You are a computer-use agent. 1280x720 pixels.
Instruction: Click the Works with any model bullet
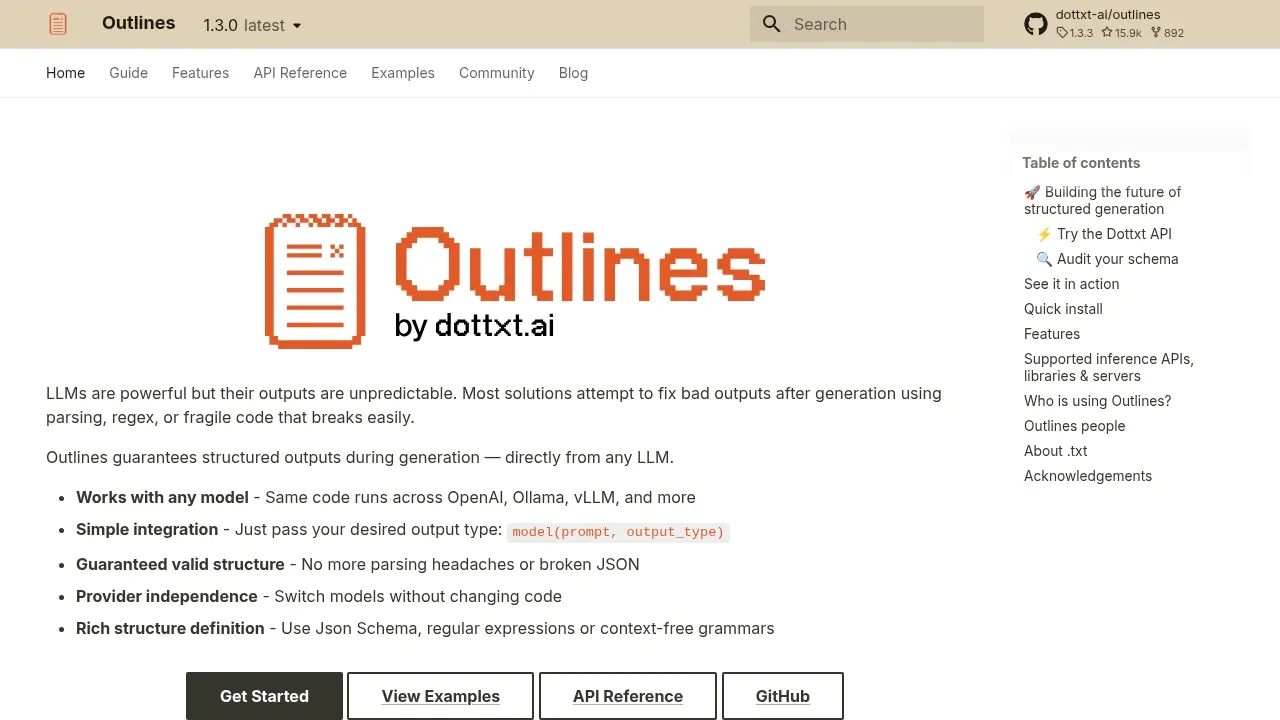pyautogui.click(x=386, y=497)
